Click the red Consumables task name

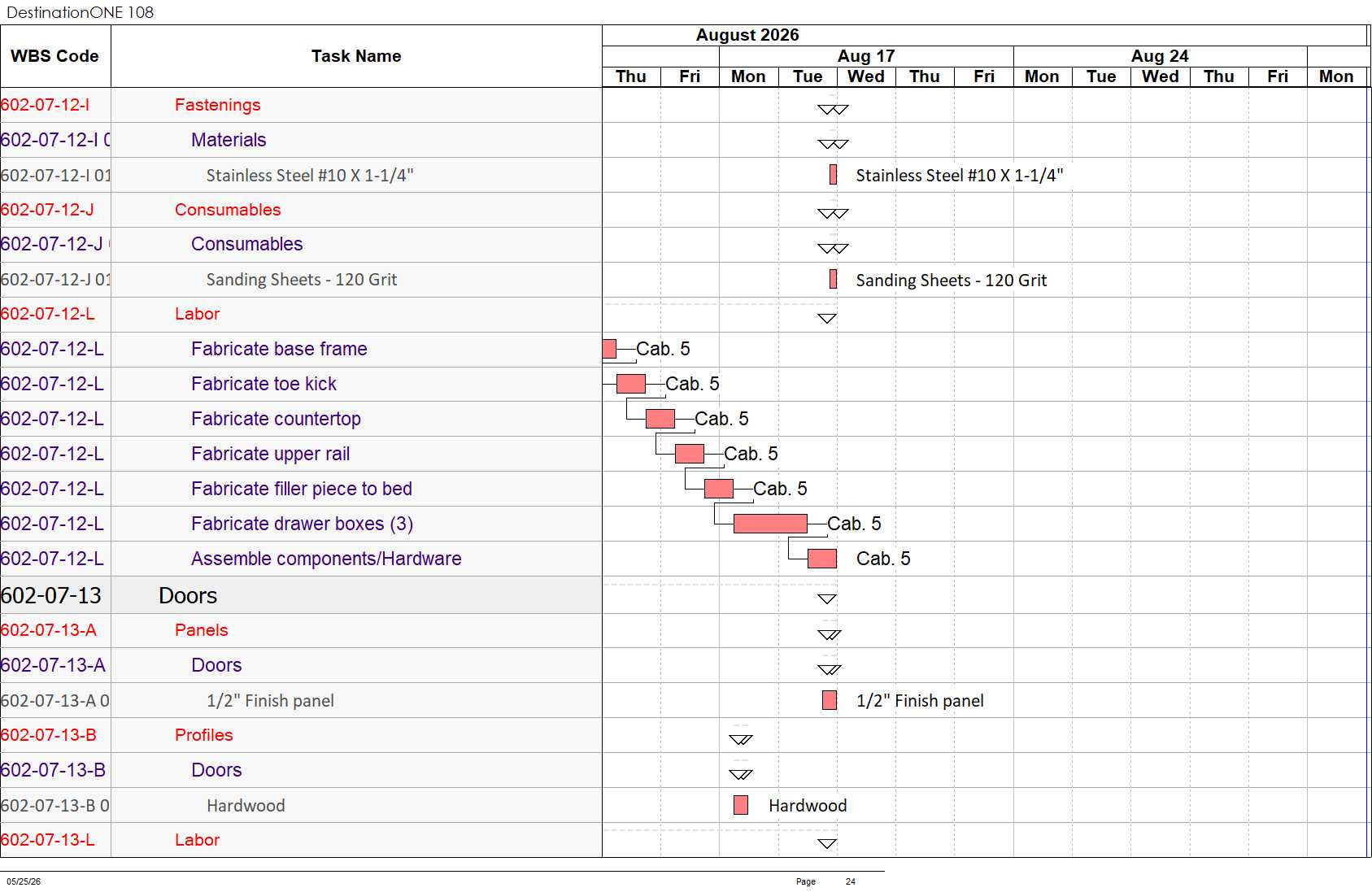click(228, 210)
